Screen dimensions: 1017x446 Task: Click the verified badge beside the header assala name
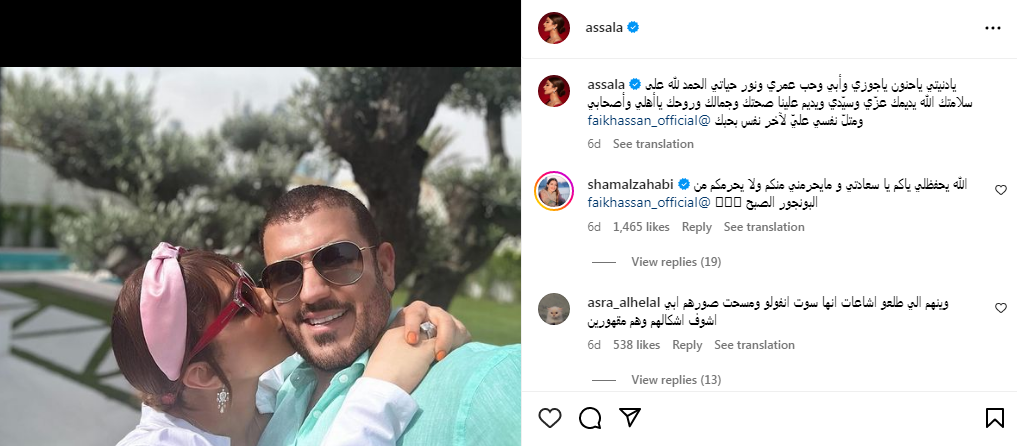coord(634,27)
